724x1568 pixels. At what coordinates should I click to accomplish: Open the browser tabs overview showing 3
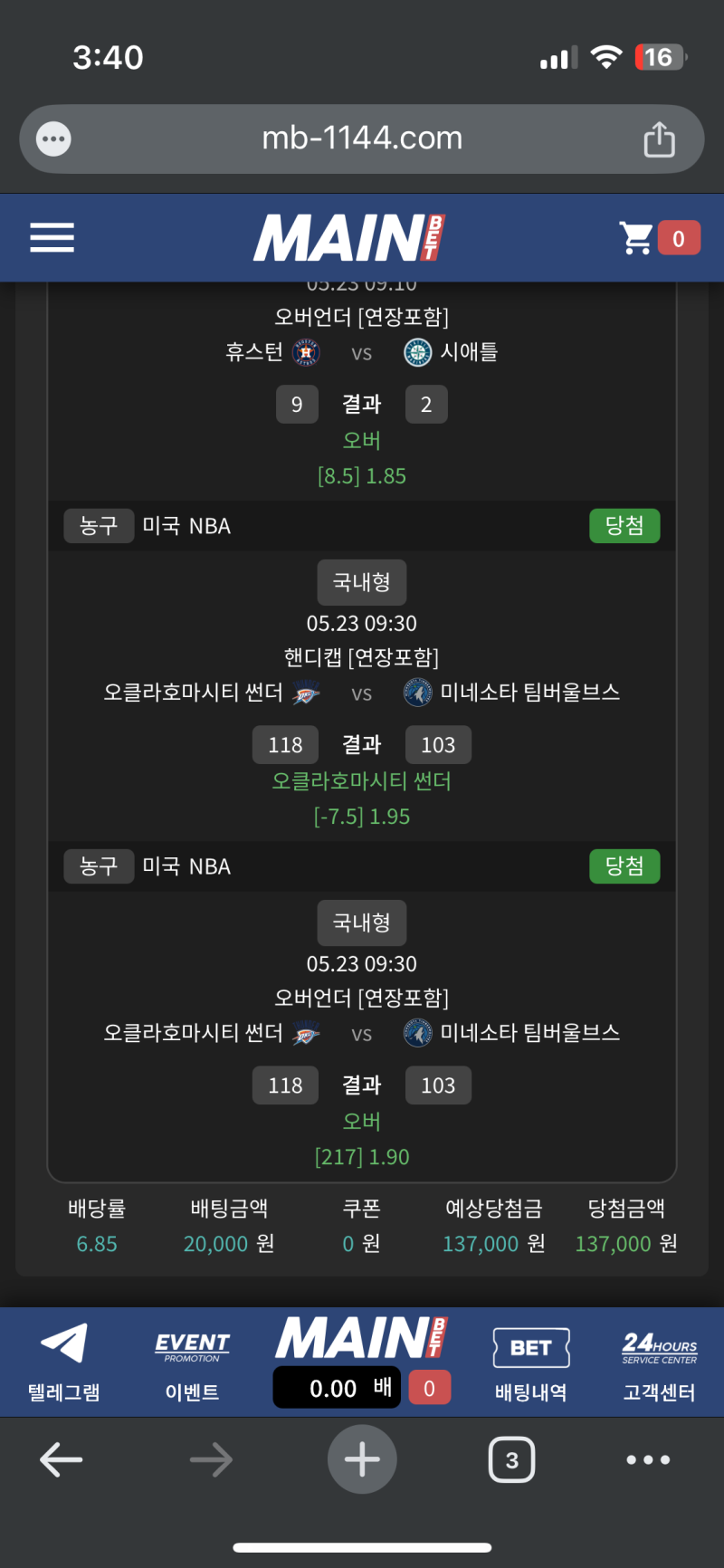511,1459
